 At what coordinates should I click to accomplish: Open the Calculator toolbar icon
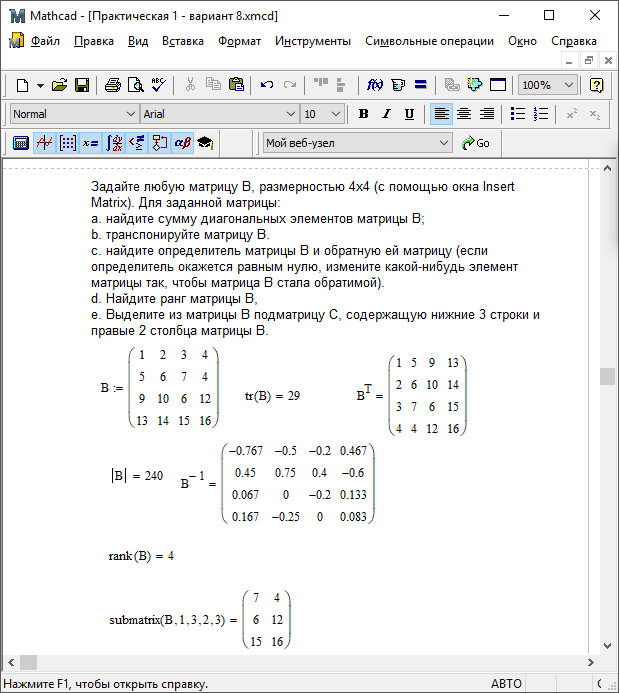pyautogui.click(x=21, y=143)
